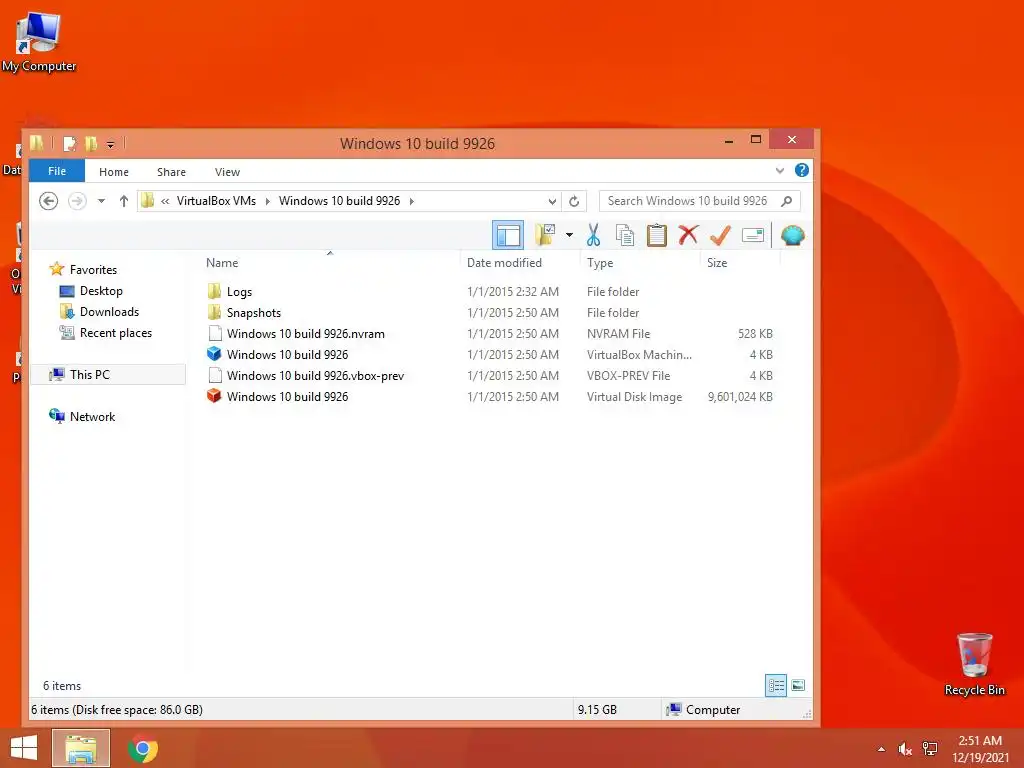1024x768 pixels.
Task: Open the Home ribbon tab
Action: point(114,172)
